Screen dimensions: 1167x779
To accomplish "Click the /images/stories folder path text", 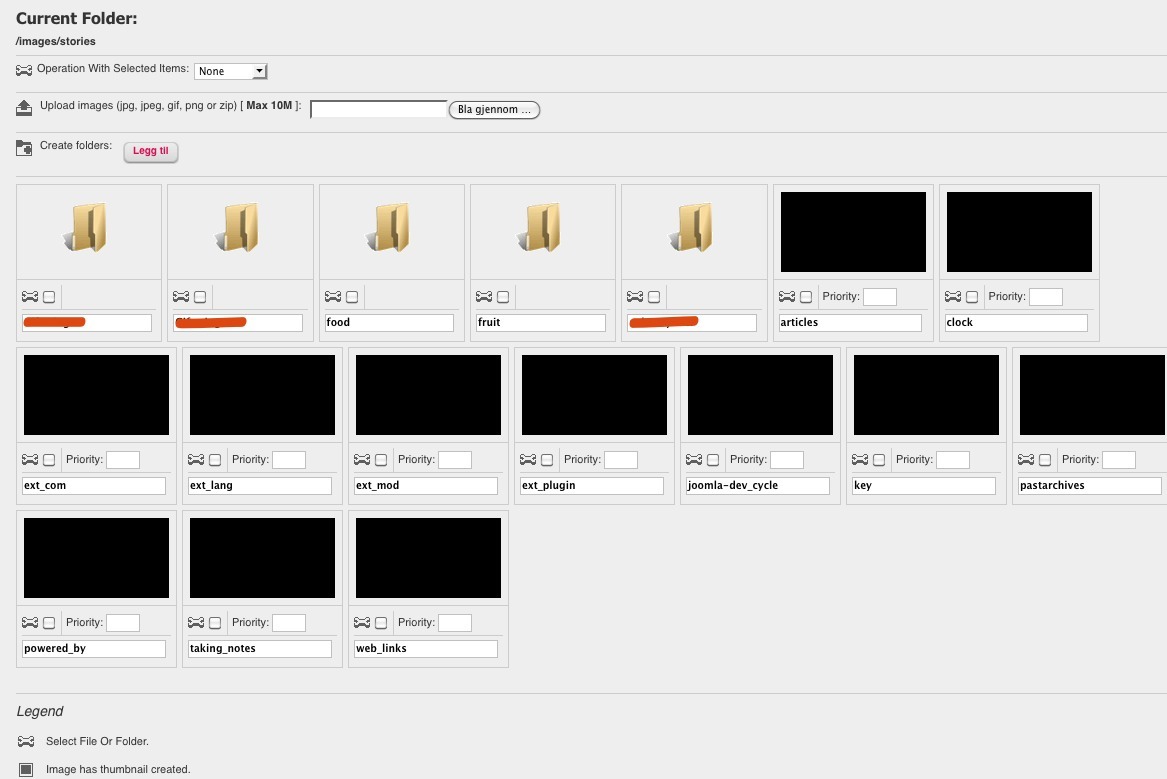I will [56, 42].
